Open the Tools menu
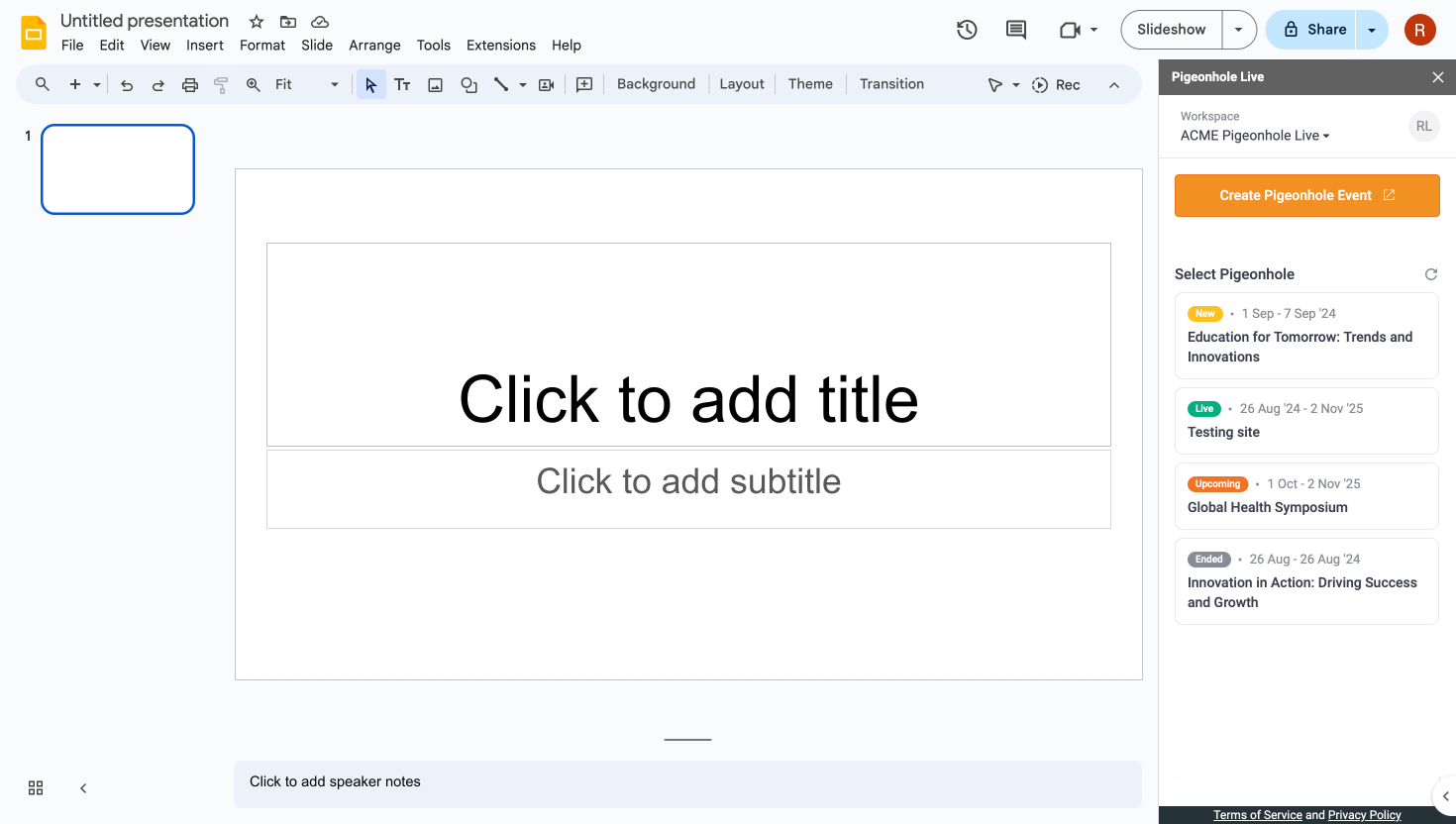1456x824 pixels. (x=434, y=46)
